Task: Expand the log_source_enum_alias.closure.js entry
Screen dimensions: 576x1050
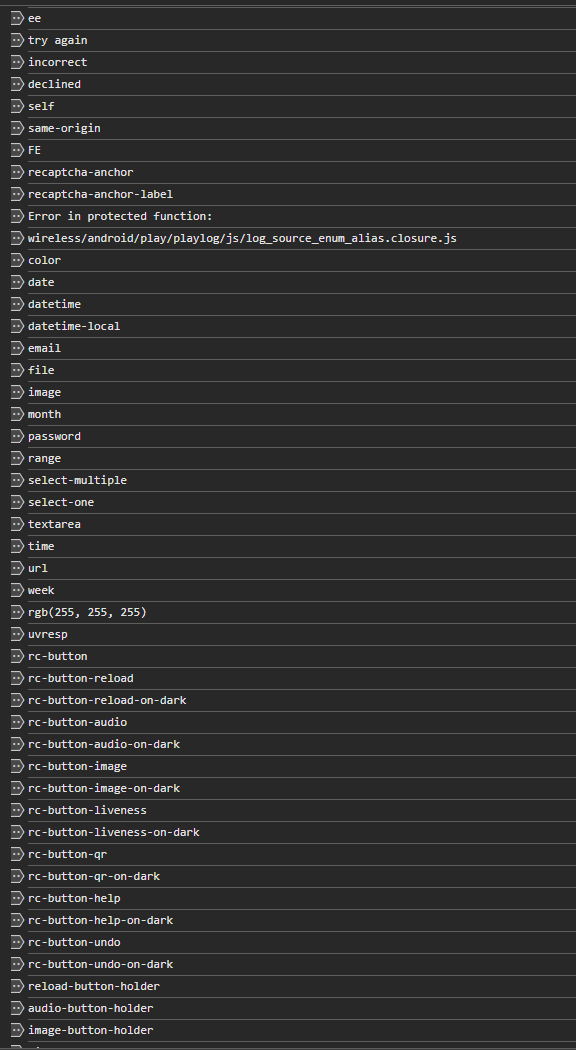Action: tap(17, 238)
